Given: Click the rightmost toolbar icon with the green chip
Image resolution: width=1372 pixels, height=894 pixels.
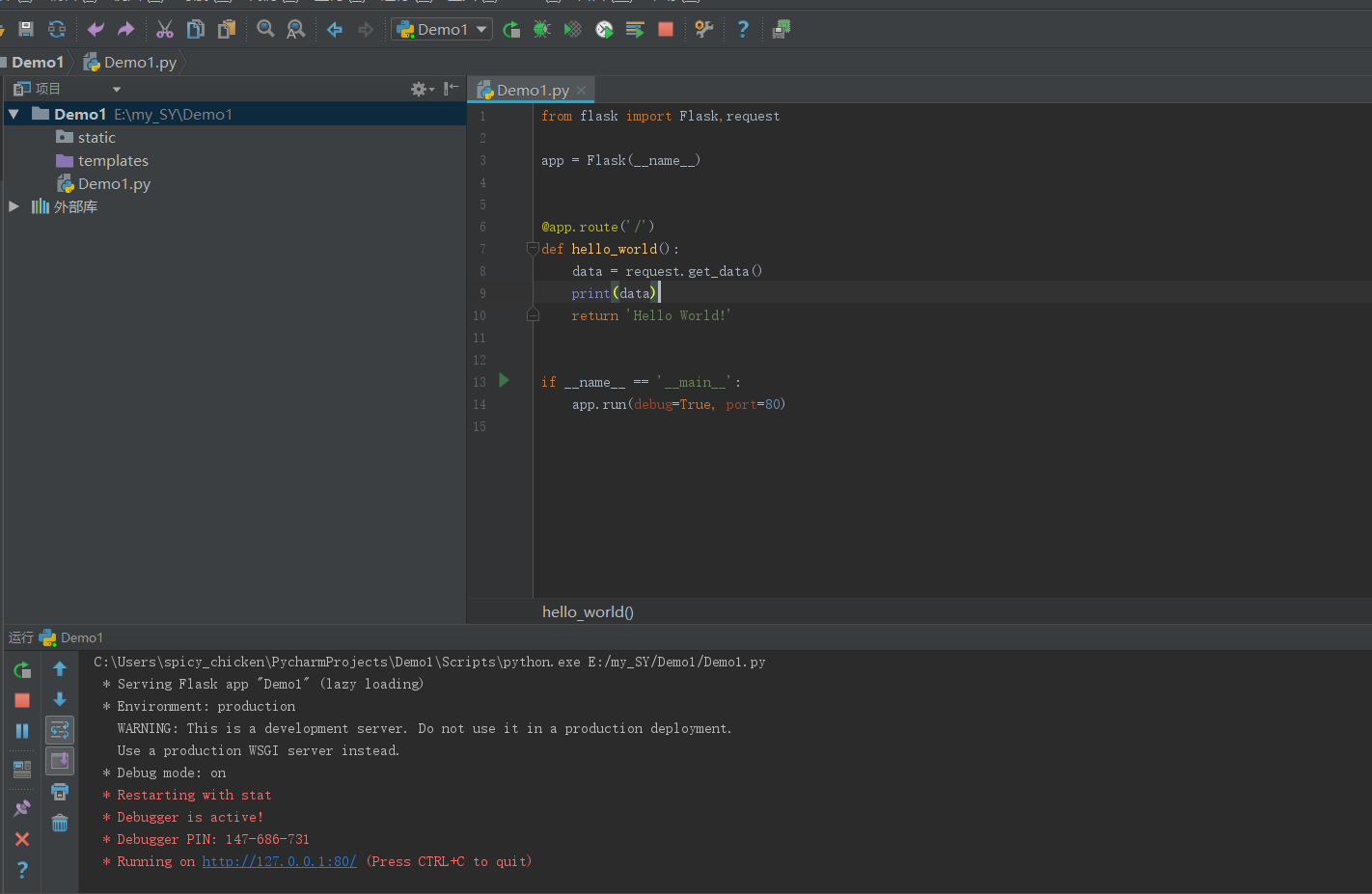Looking at the screenshot, I should pos(782,29).
